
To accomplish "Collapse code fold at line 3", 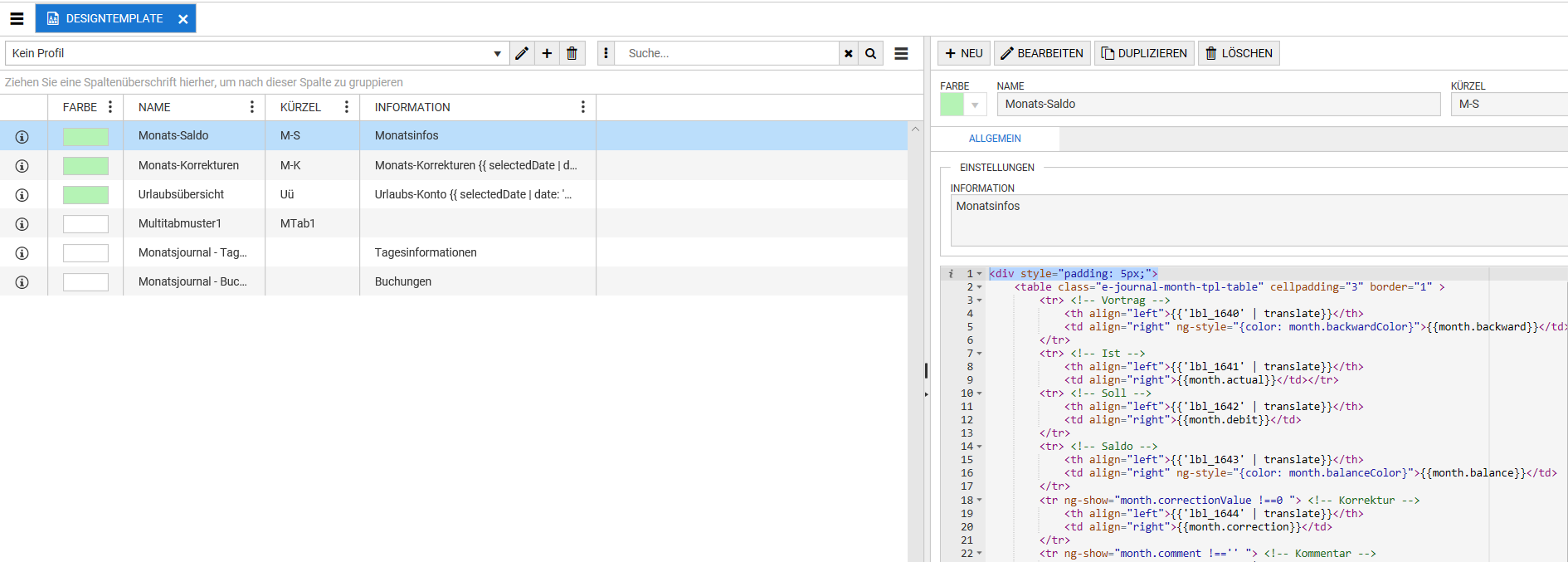I will coord(980,301).
